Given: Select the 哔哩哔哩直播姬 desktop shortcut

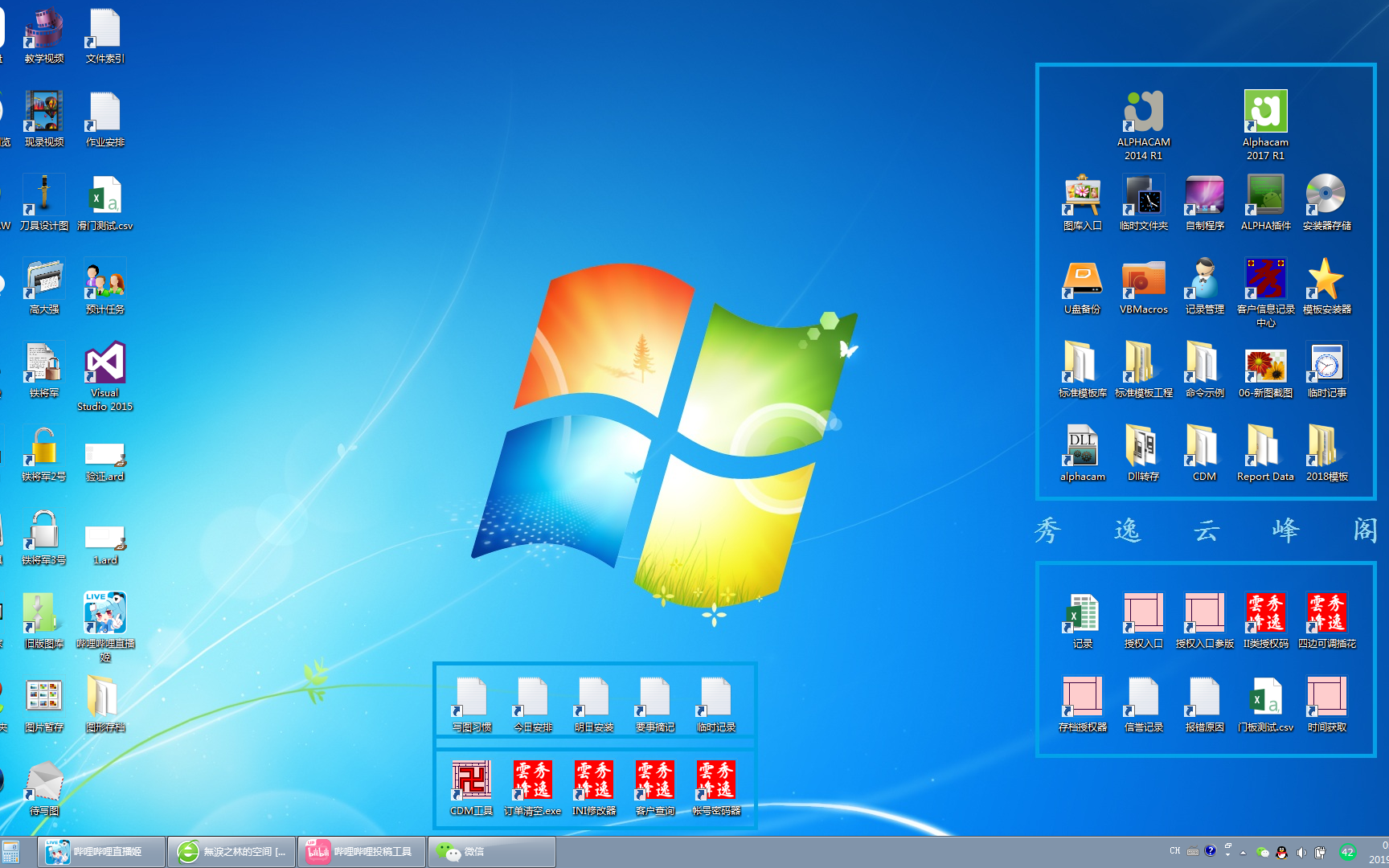Looking at the screenshot, I should (x=104, y=627).
